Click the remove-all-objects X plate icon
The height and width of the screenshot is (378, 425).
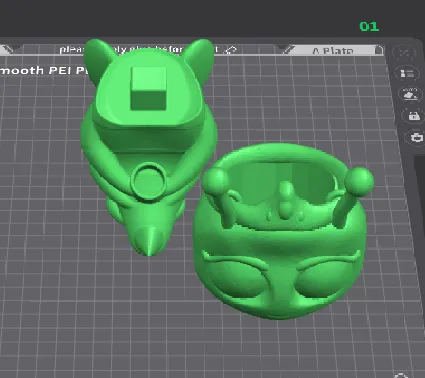[x=404, y=52]
